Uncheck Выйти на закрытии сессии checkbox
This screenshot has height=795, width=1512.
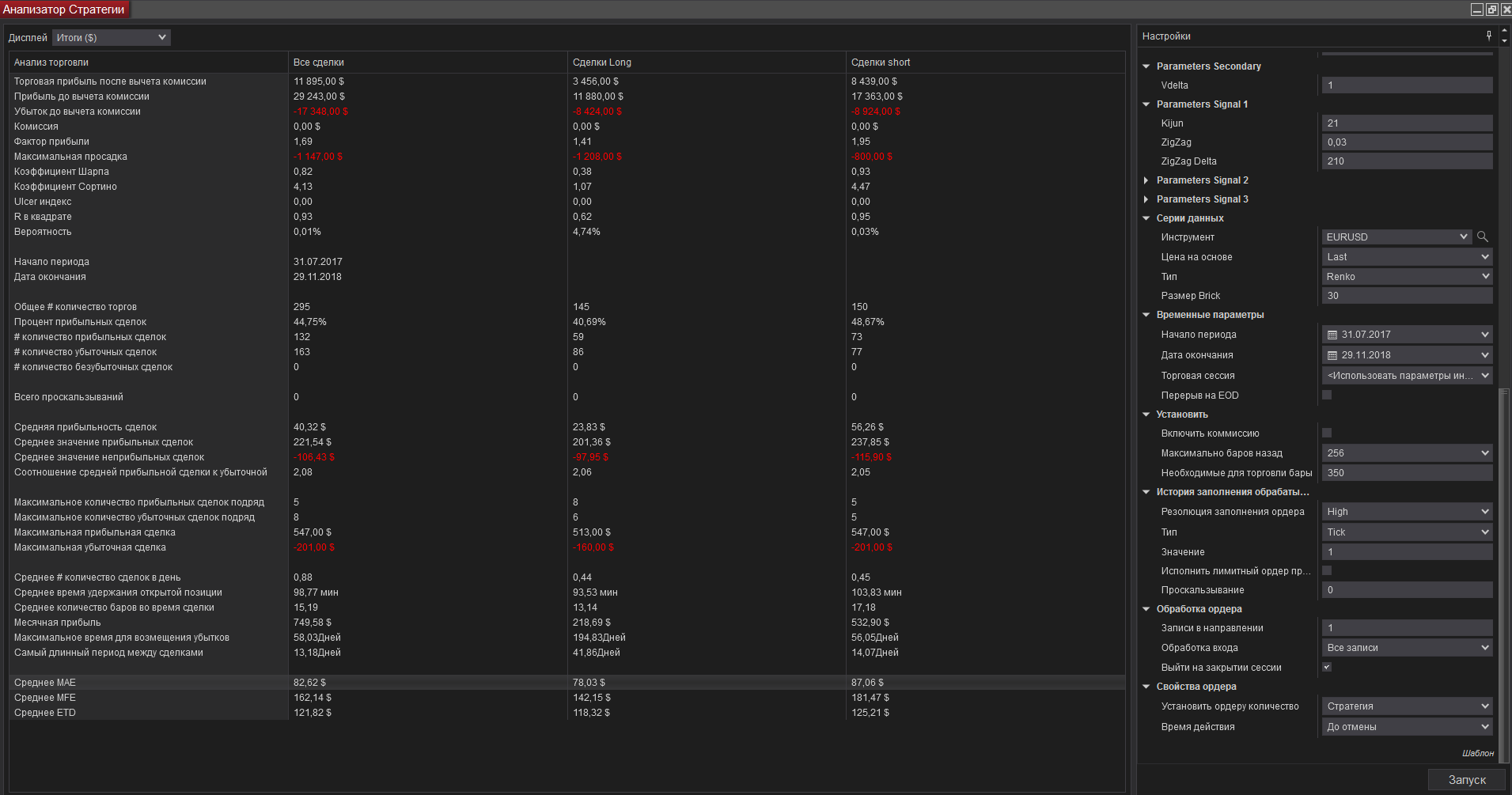[1327, 667]
